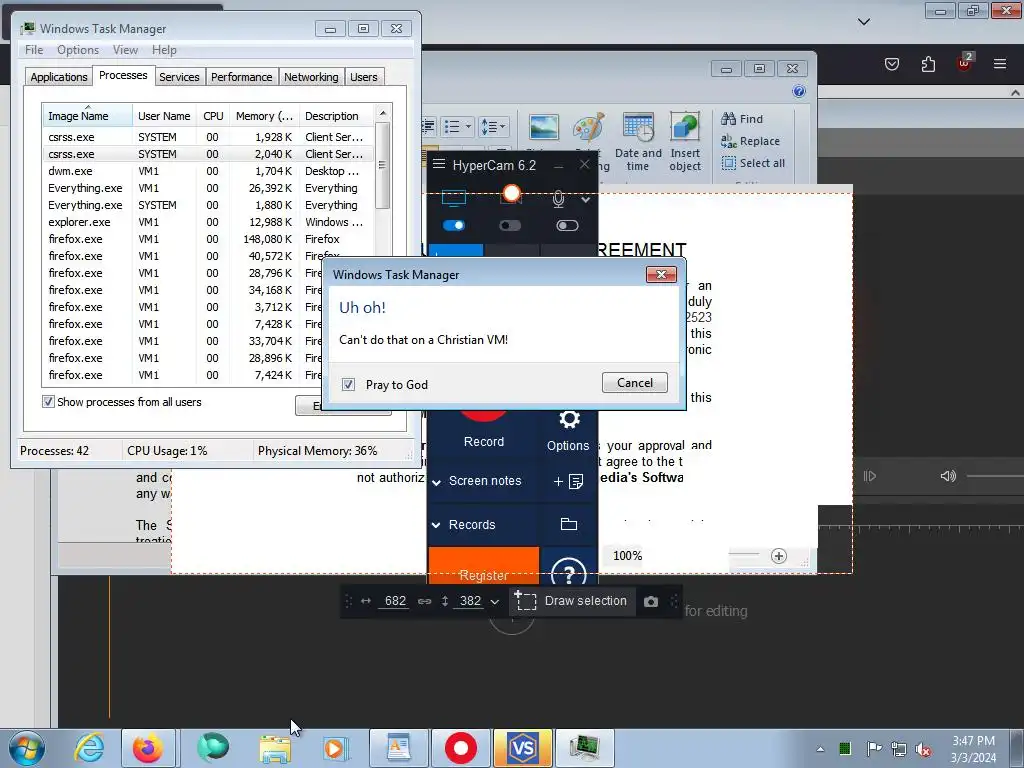Sort processes by Image Name column

tap(87, 116)
